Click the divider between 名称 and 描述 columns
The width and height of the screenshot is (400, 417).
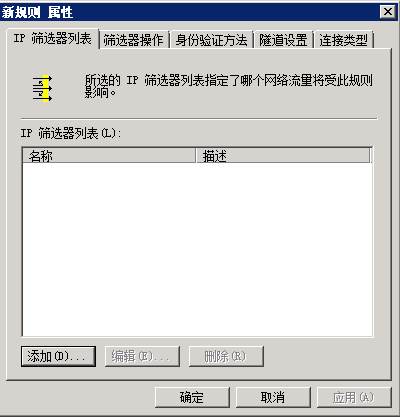click(195, 156)
